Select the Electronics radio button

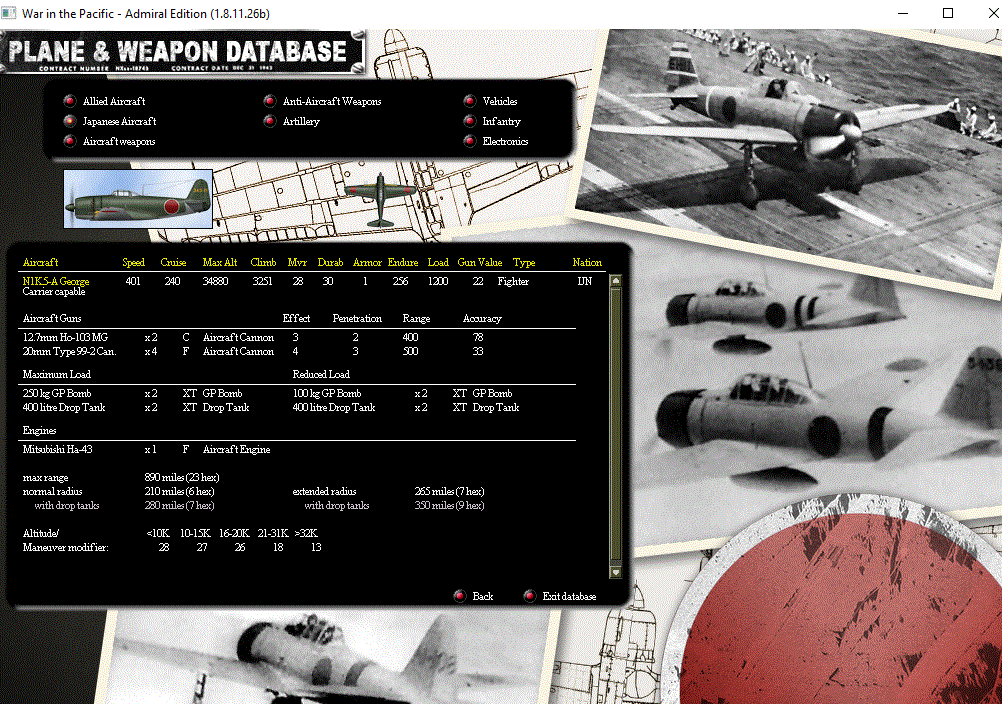(470, 141)
